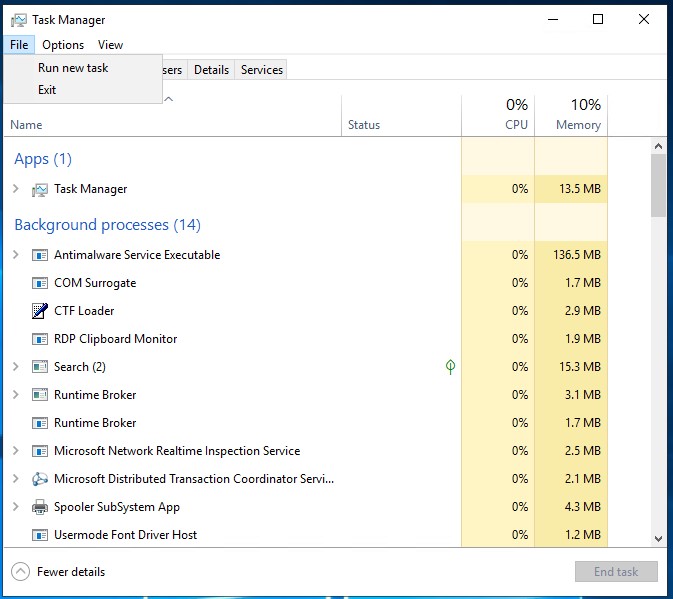The height and width of the screenshot is (599, 673).
Task: Click the End task button
Action: [616, 572]
